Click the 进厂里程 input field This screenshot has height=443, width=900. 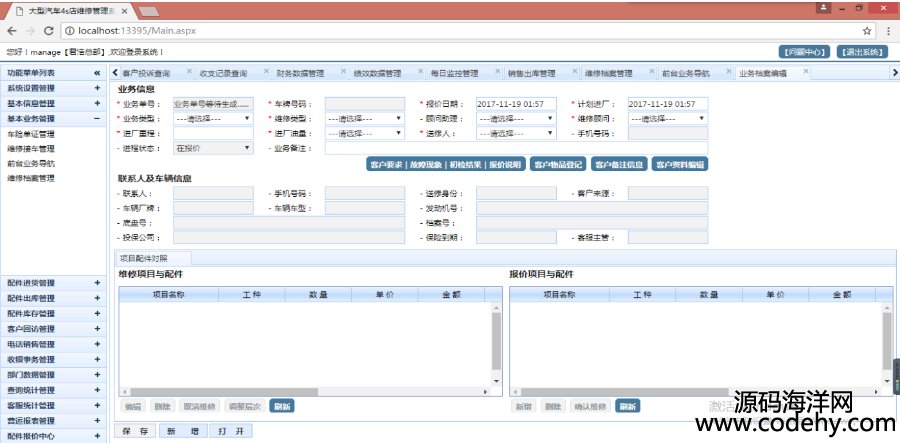click(213, 133)
